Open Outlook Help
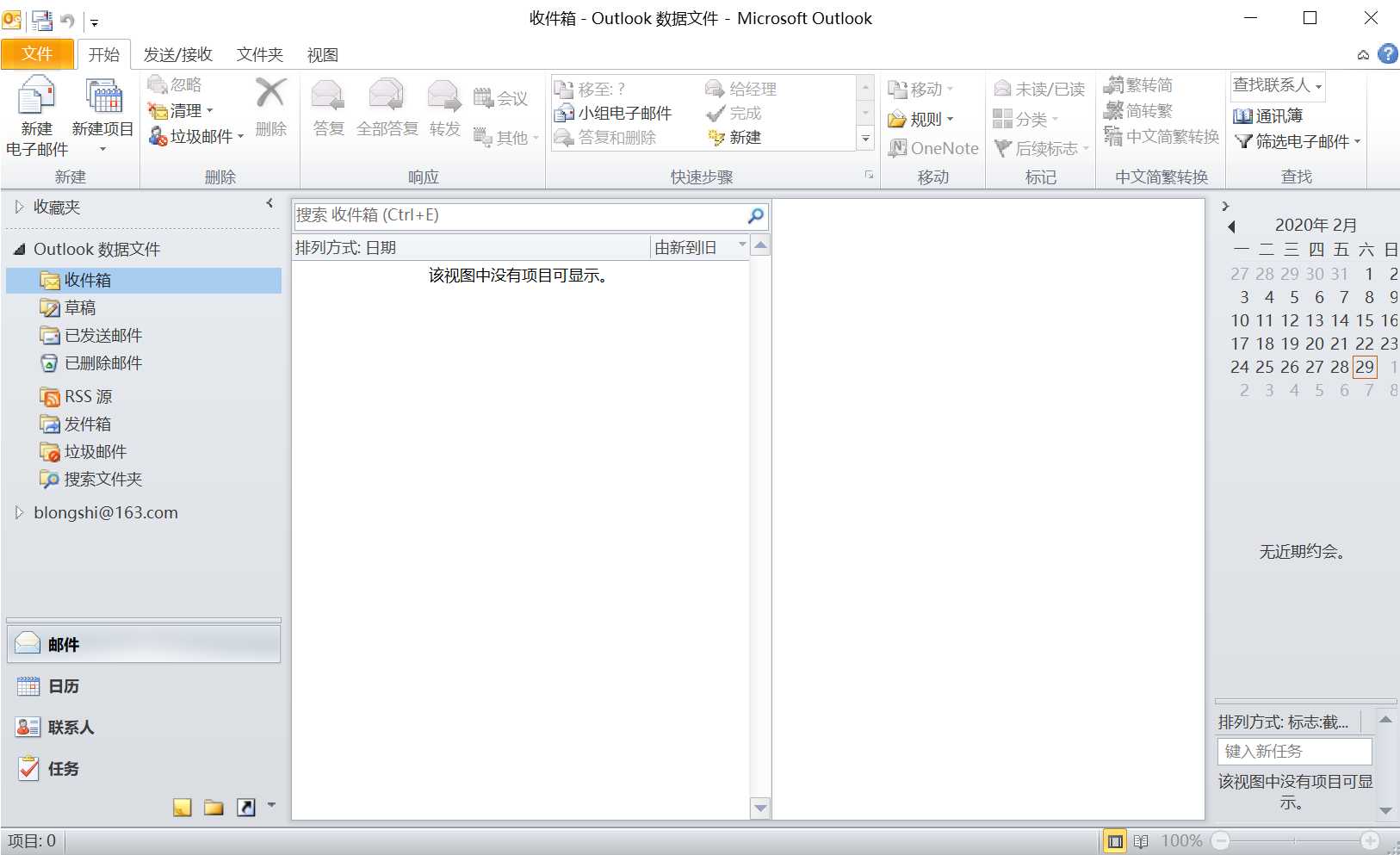 [x=1387, y=54]
